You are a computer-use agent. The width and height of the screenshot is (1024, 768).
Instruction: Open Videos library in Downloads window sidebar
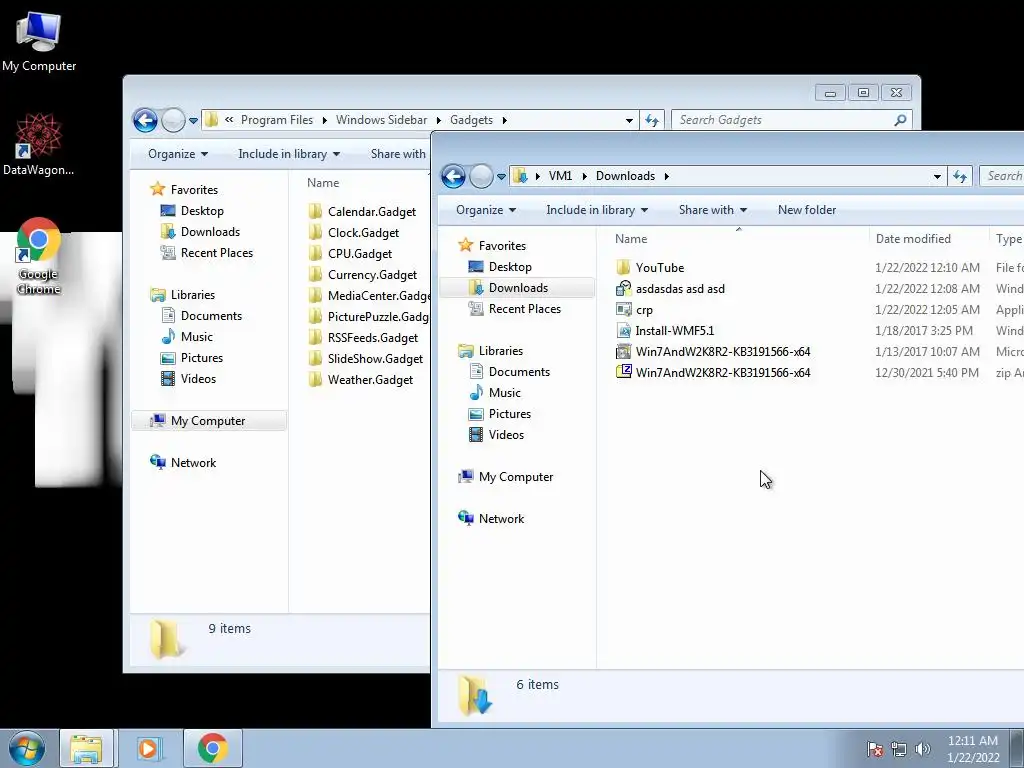(506, 434)
